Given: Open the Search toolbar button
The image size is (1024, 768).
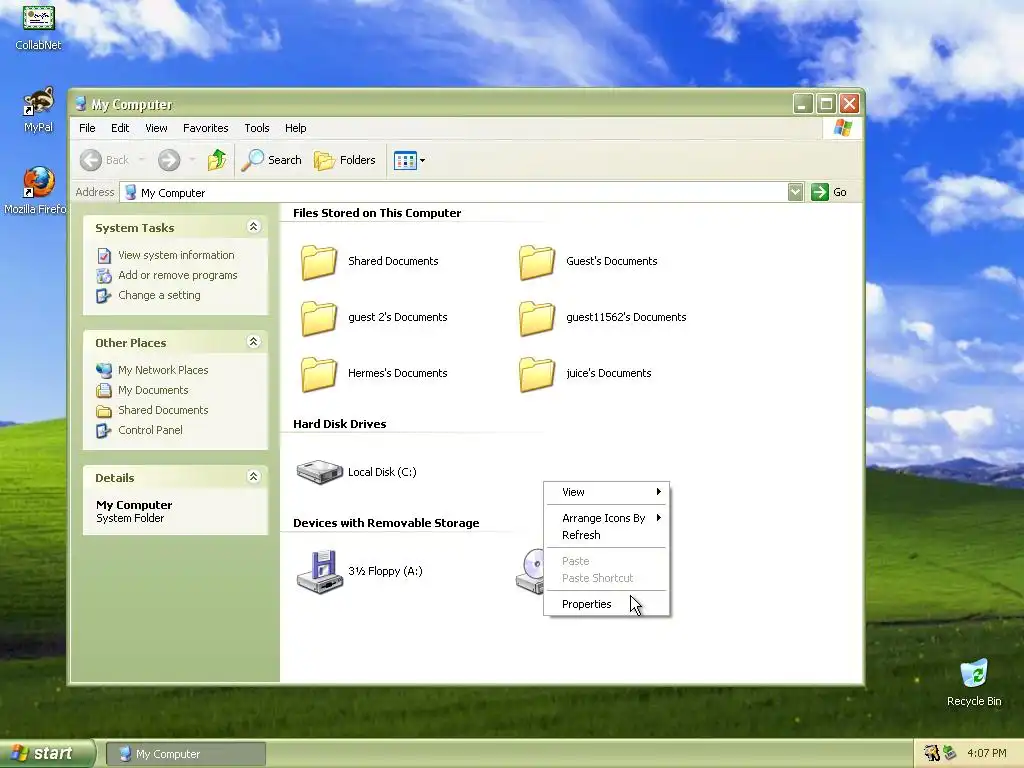Looking at the screenshot, I should click(x=272, y=160).
